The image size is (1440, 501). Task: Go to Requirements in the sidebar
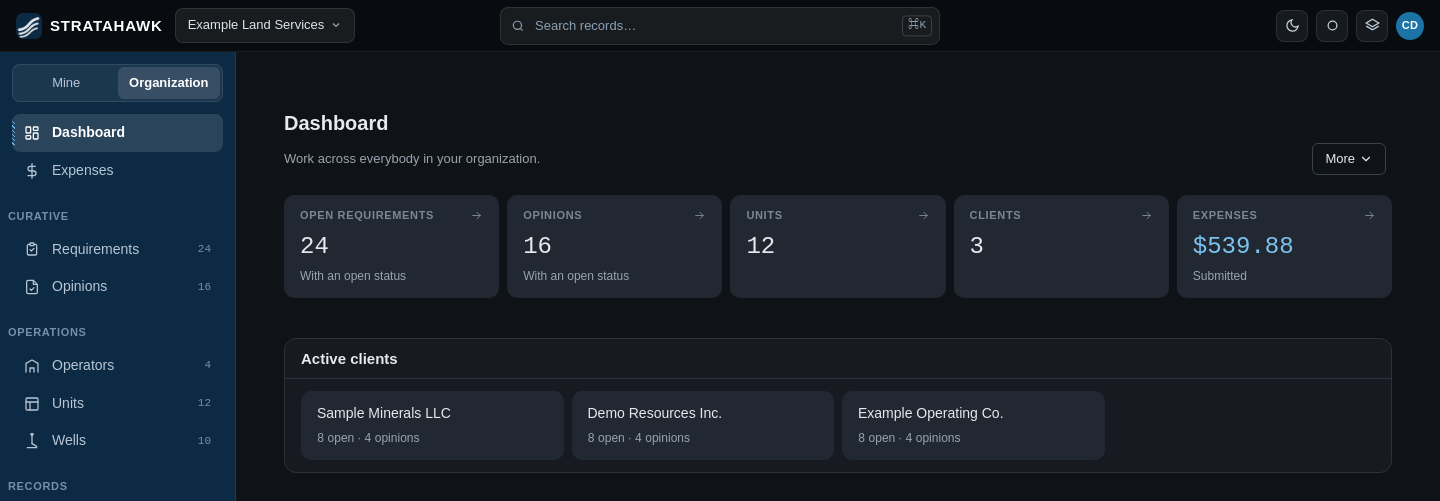click(x=118, y=249)
